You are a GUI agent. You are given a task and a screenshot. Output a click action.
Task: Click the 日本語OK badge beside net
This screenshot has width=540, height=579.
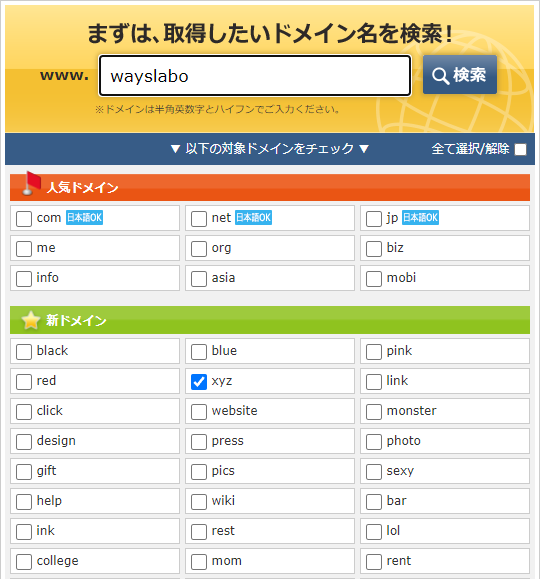point(253,217)
